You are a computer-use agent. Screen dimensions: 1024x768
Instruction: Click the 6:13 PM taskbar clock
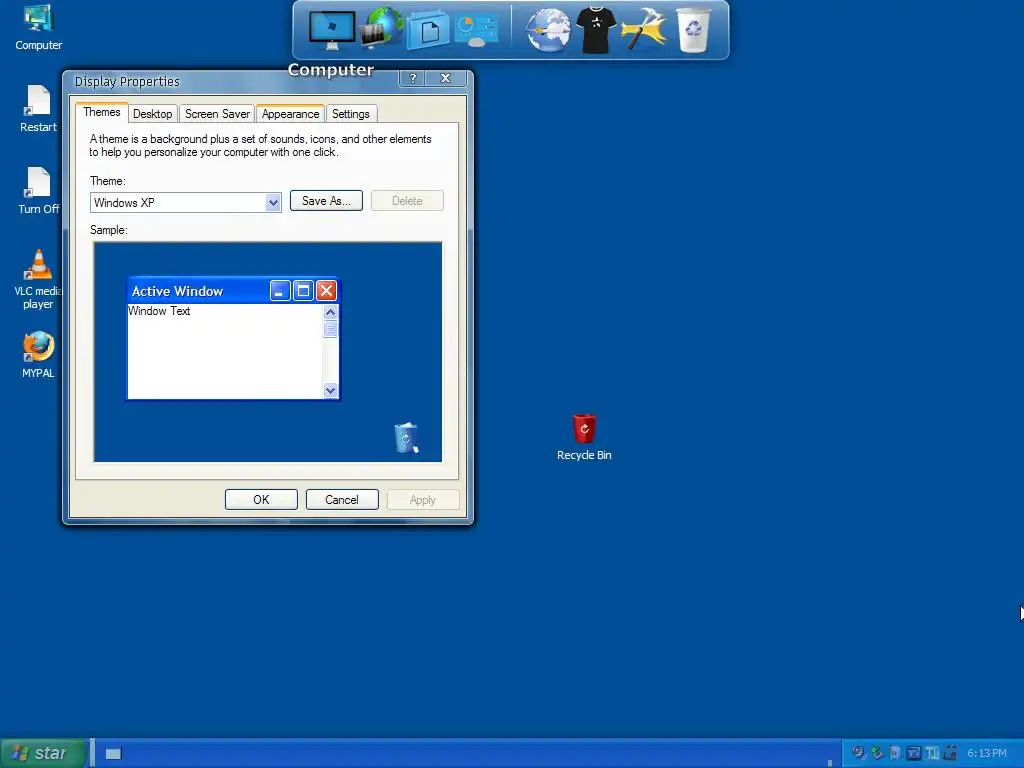(x=987, y=753)
